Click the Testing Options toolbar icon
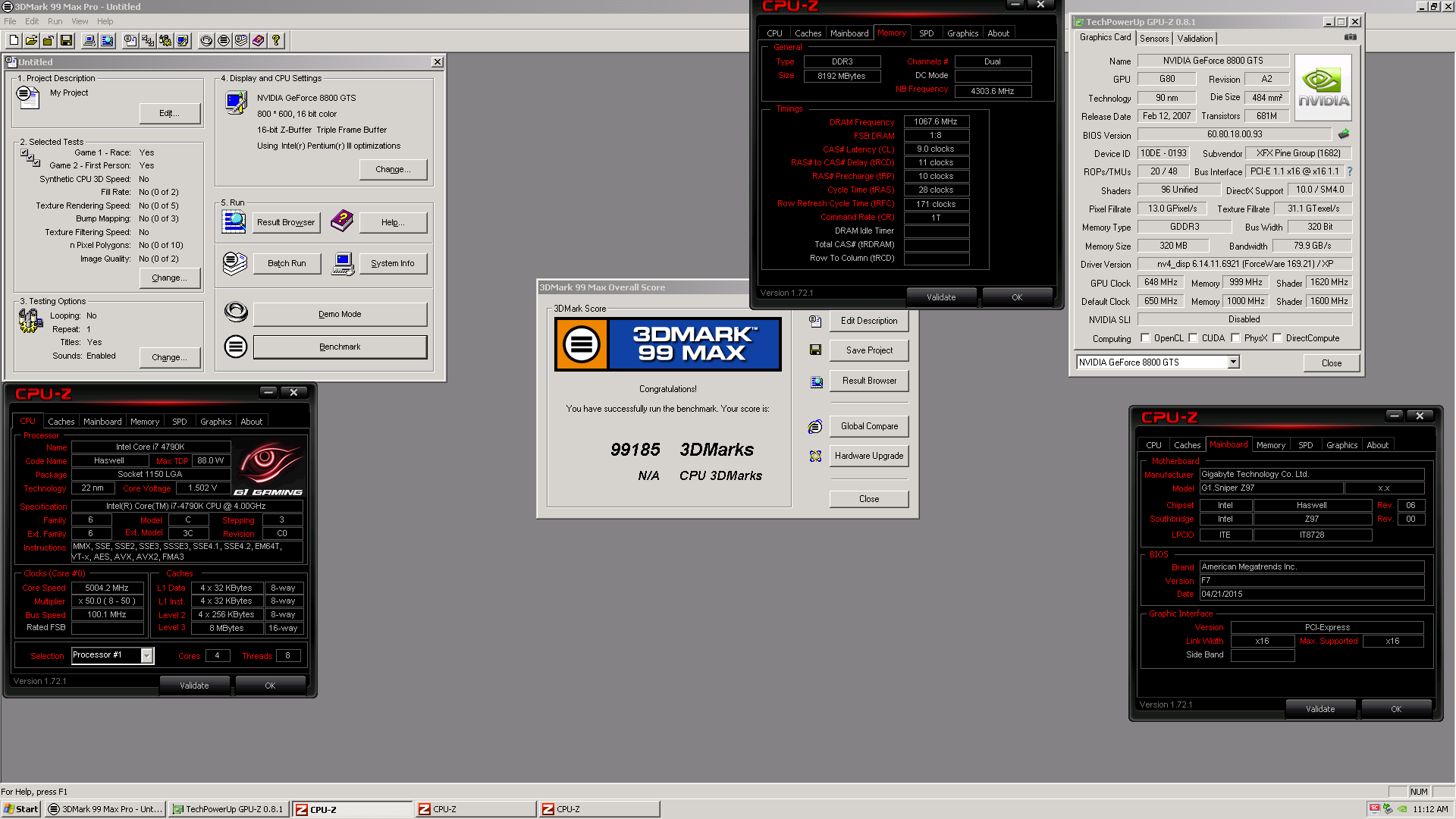 tap(165, 41)
